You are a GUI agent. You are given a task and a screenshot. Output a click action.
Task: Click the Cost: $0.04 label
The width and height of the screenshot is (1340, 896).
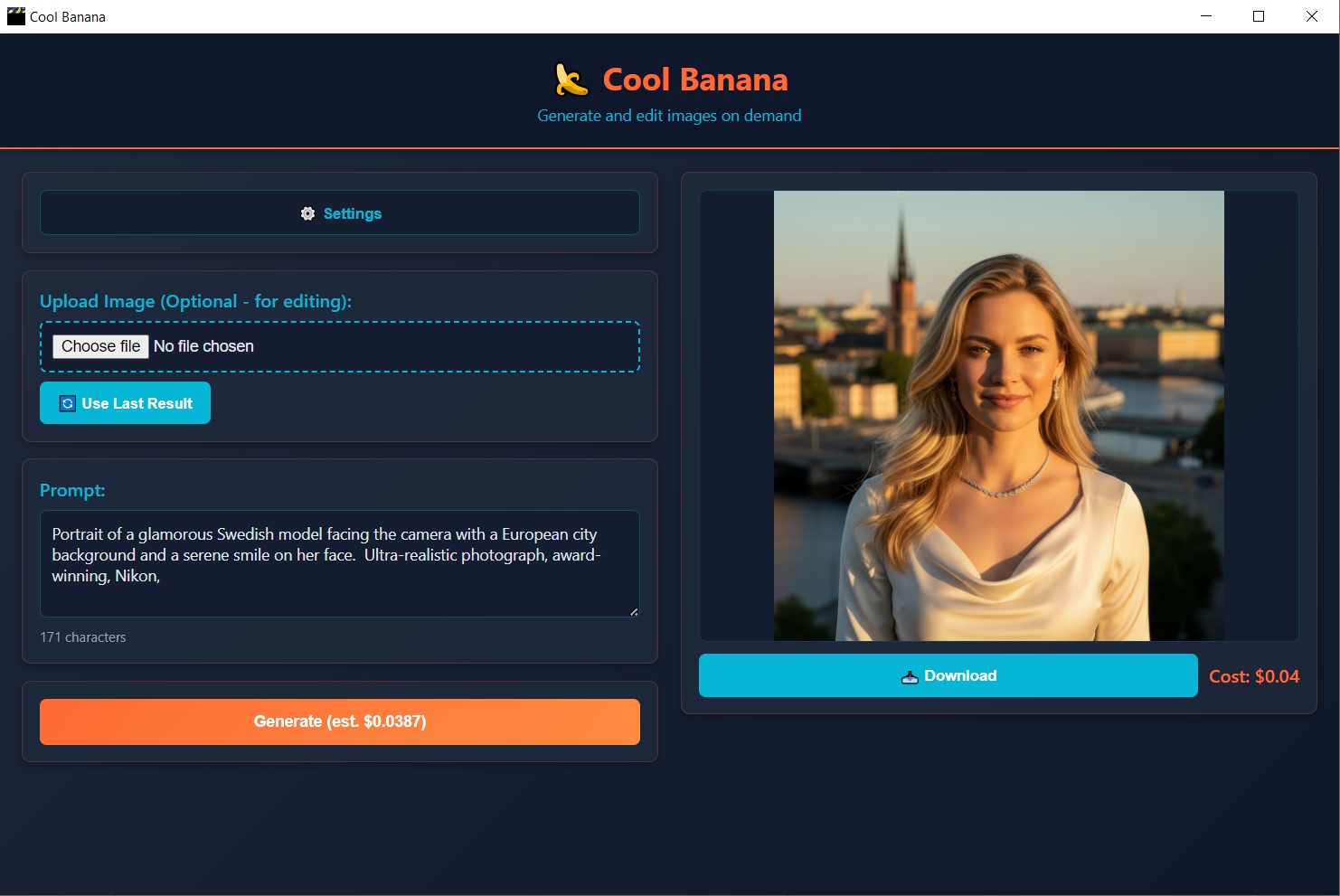pyautogui.click(x=1253, y=675)
